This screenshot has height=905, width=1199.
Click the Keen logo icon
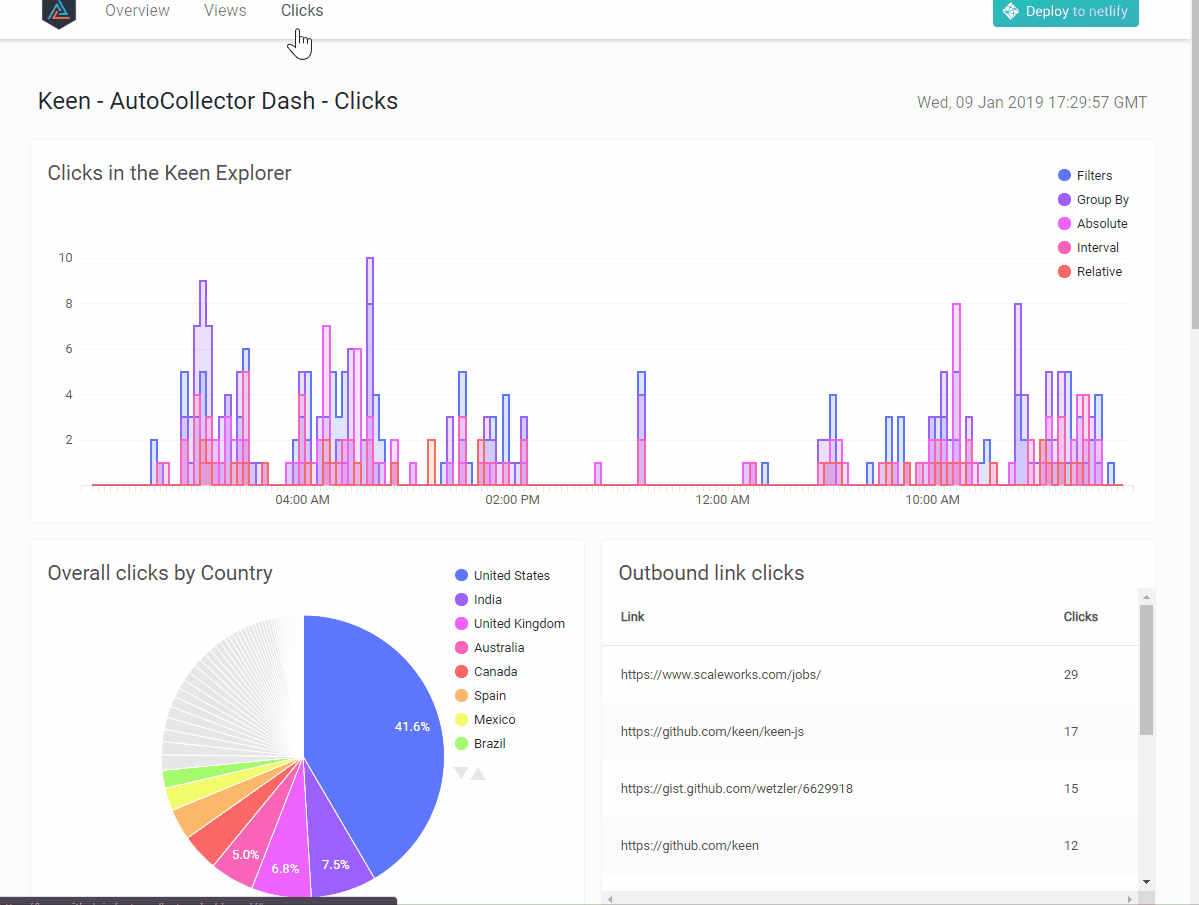pos(59,13)
